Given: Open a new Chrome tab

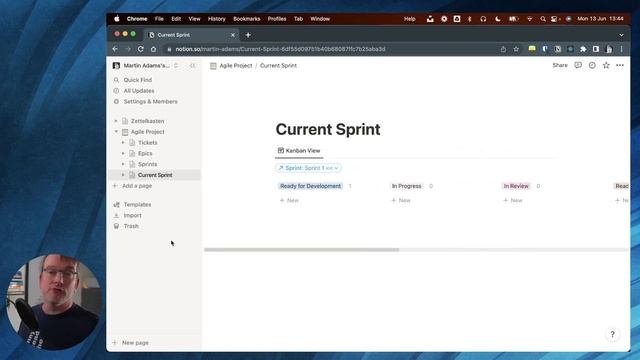Looking at the screenshot, I should pyautogui.click(x=248, y=35).
